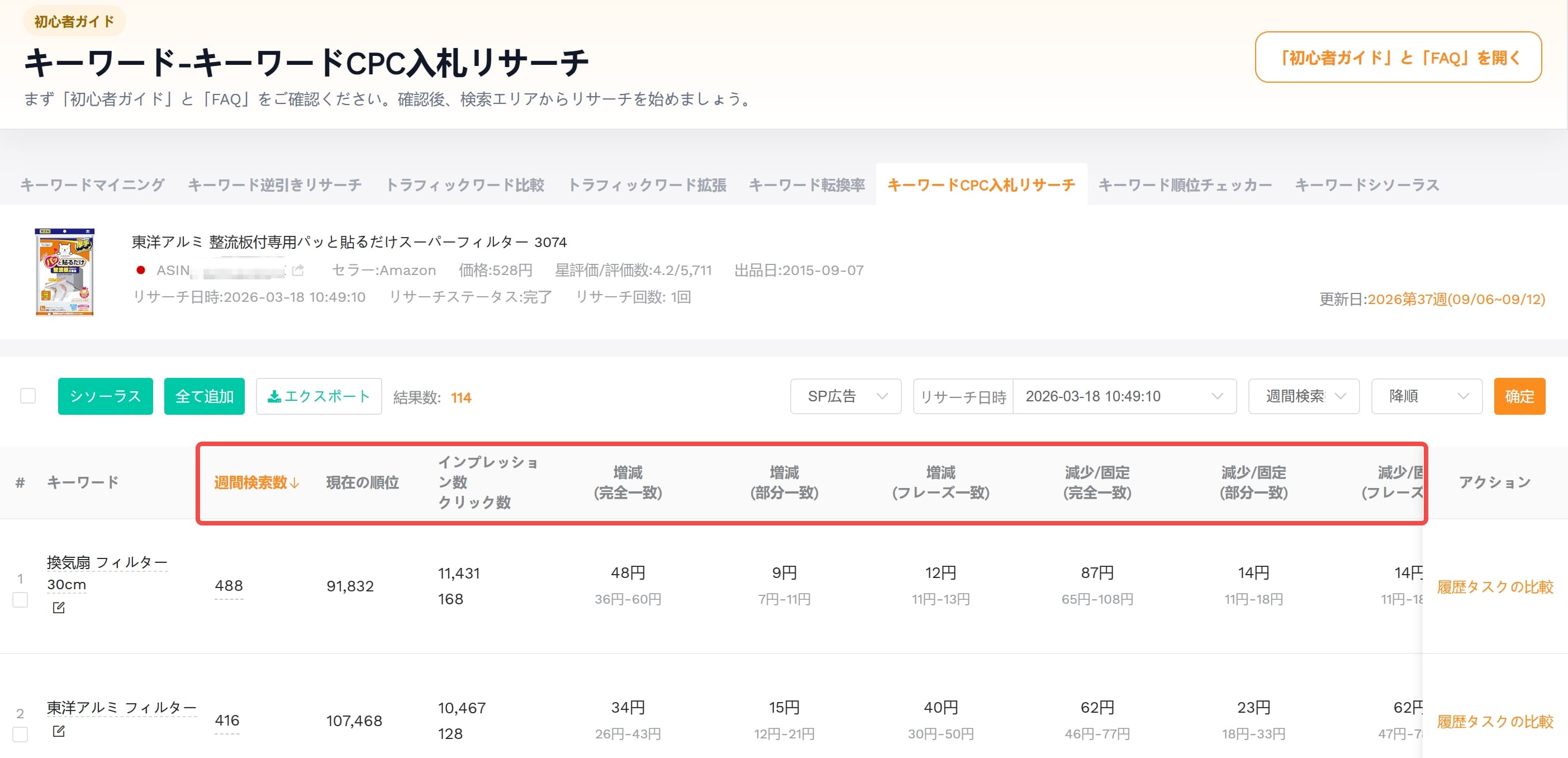Click the weekly search value 416

[227, 720]
